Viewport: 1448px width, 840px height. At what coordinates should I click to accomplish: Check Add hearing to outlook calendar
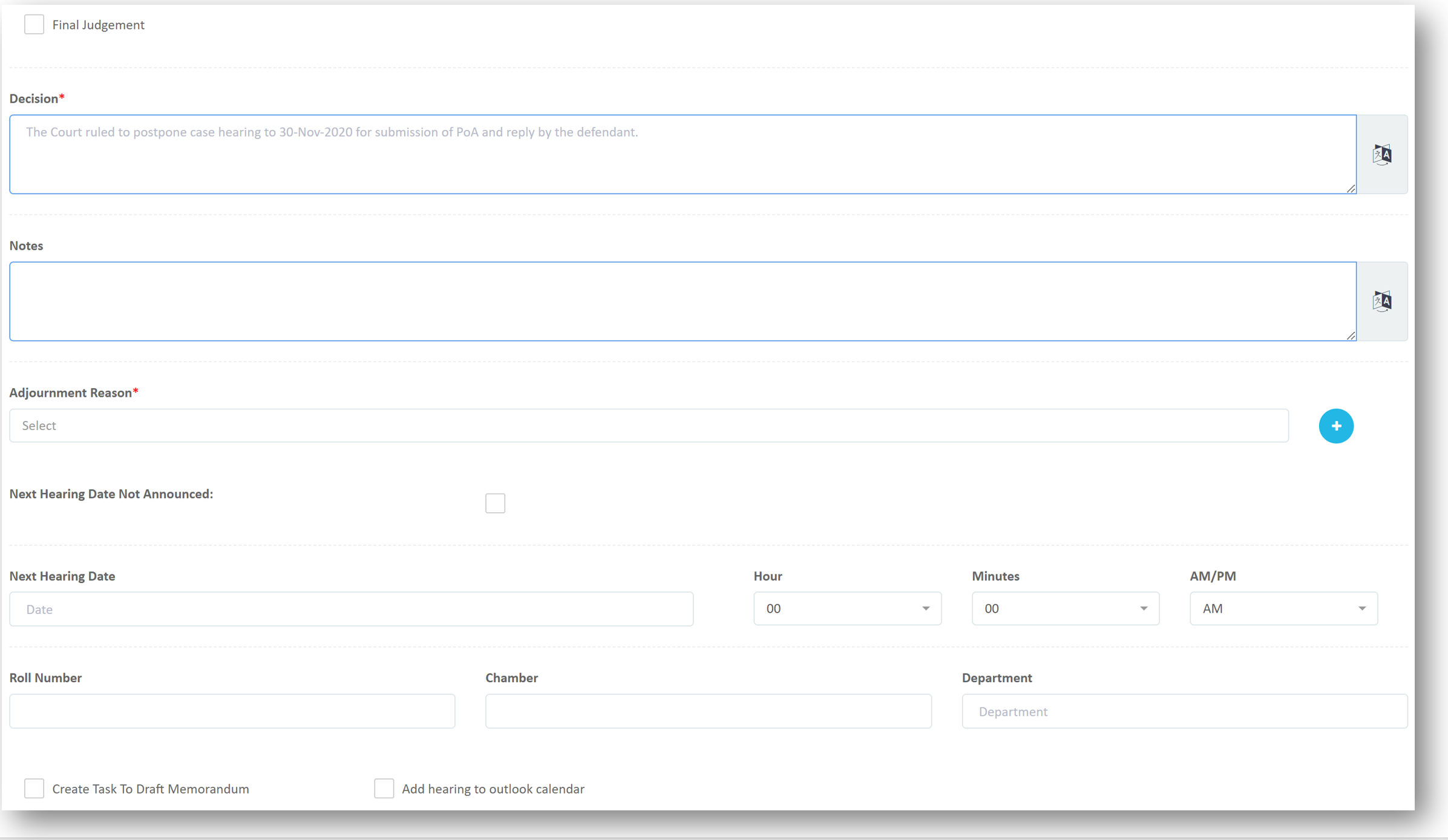coord(384,789)
